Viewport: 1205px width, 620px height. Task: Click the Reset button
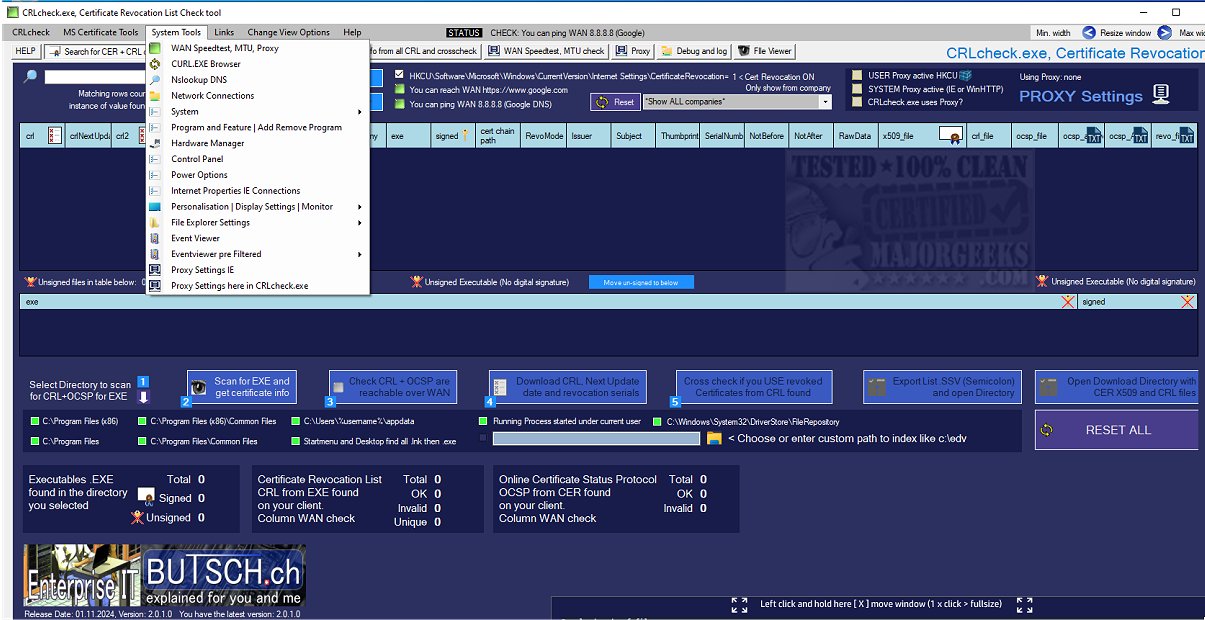[x=615, y=102]
